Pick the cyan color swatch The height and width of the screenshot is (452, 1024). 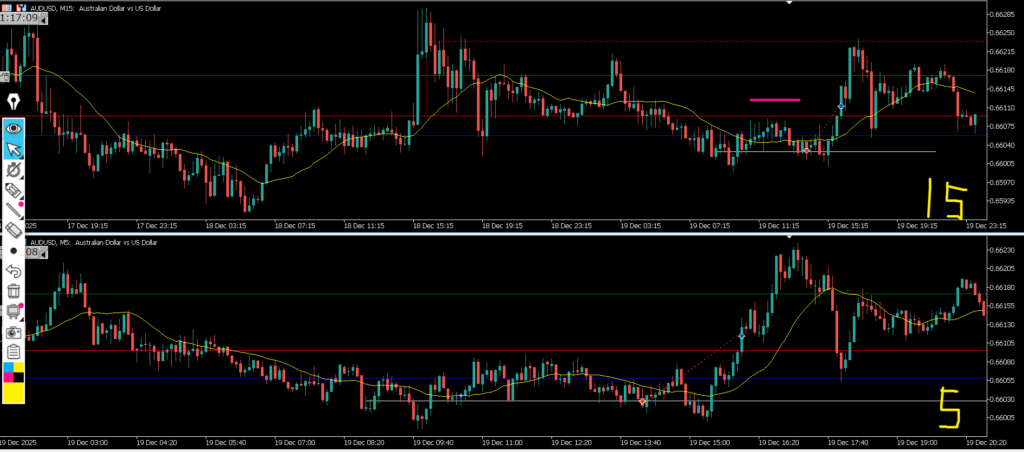click(9, 368)
